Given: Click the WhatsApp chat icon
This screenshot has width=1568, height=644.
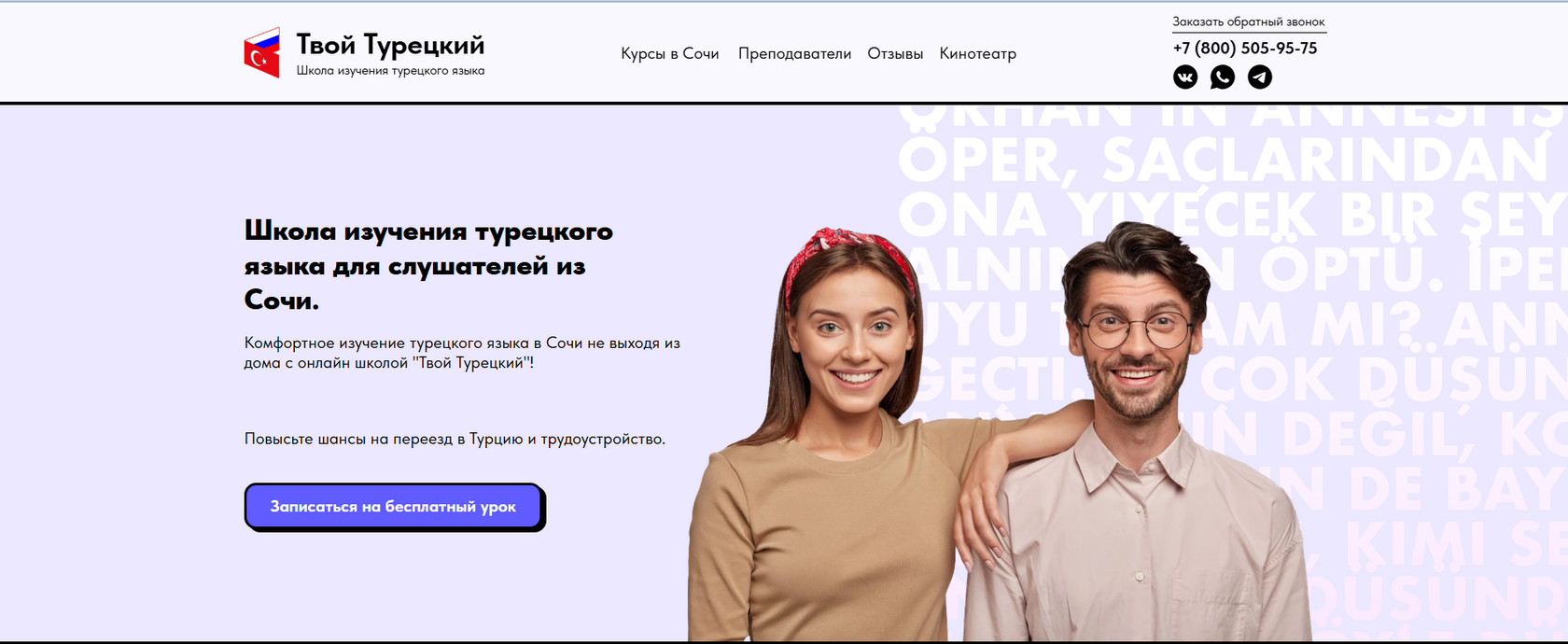Looking at the screenshot, I should pos(1223,77).
